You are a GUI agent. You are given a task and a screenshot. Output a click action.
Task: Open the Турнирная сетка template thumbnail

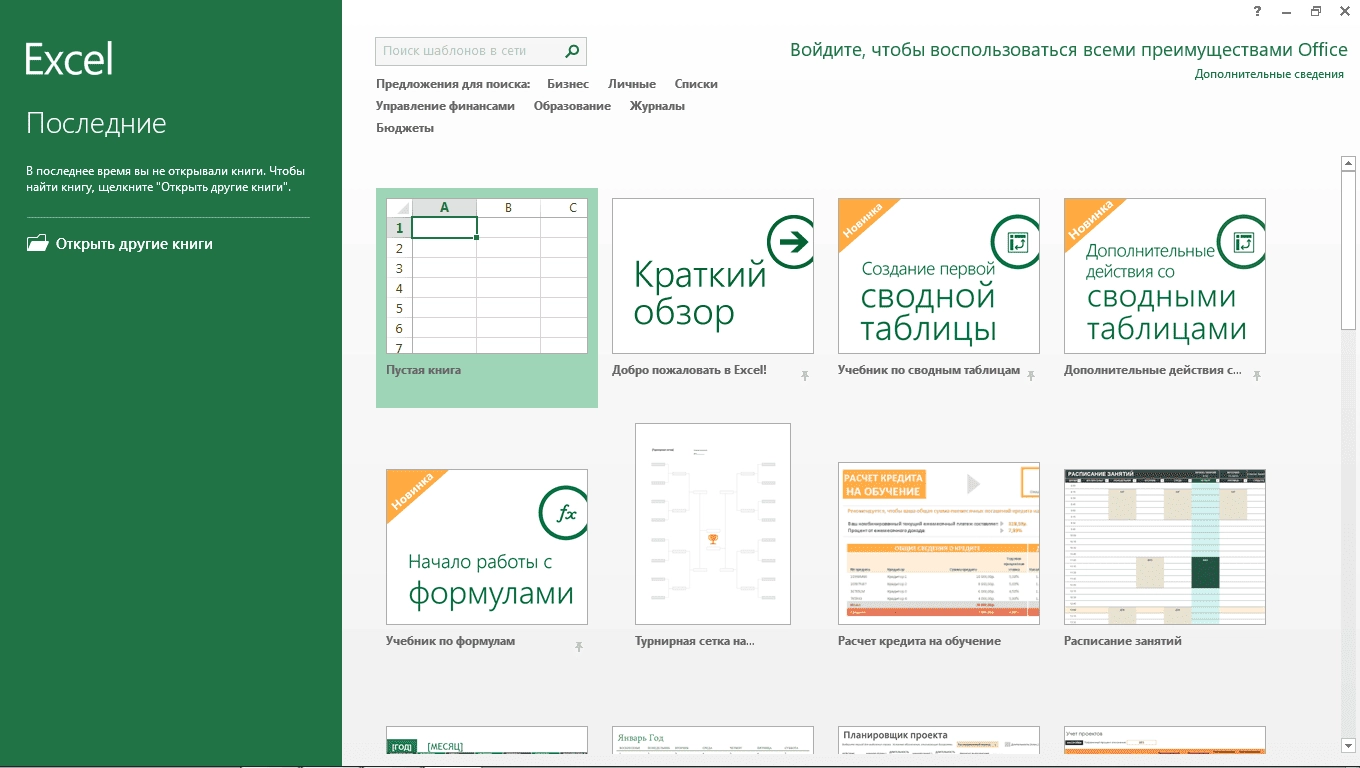[713, 524]
